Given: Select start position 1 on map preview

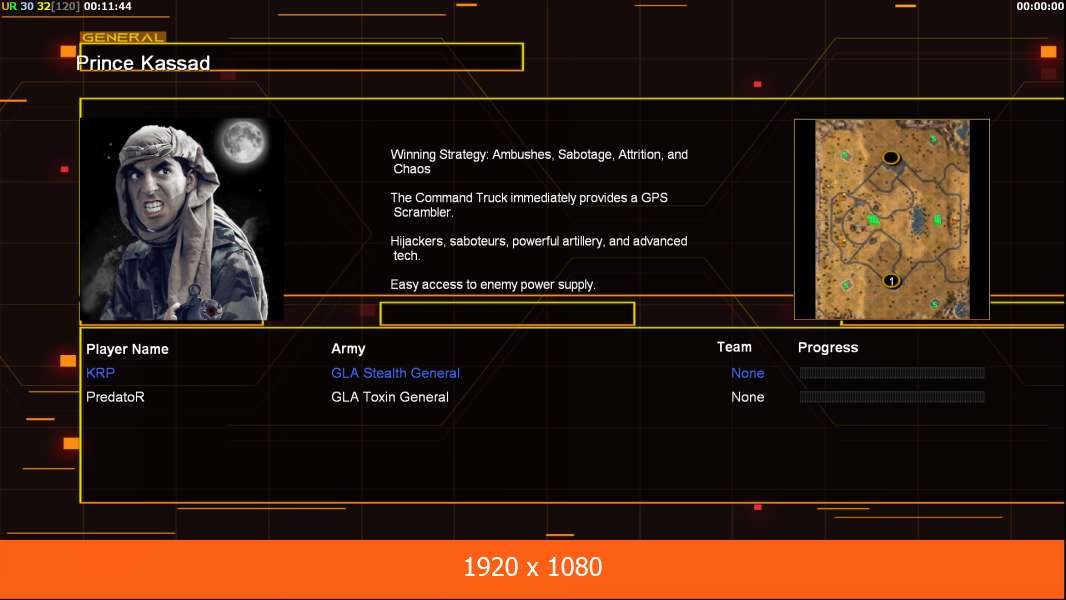Looking at the screenshot, I should tap(891, 281).
